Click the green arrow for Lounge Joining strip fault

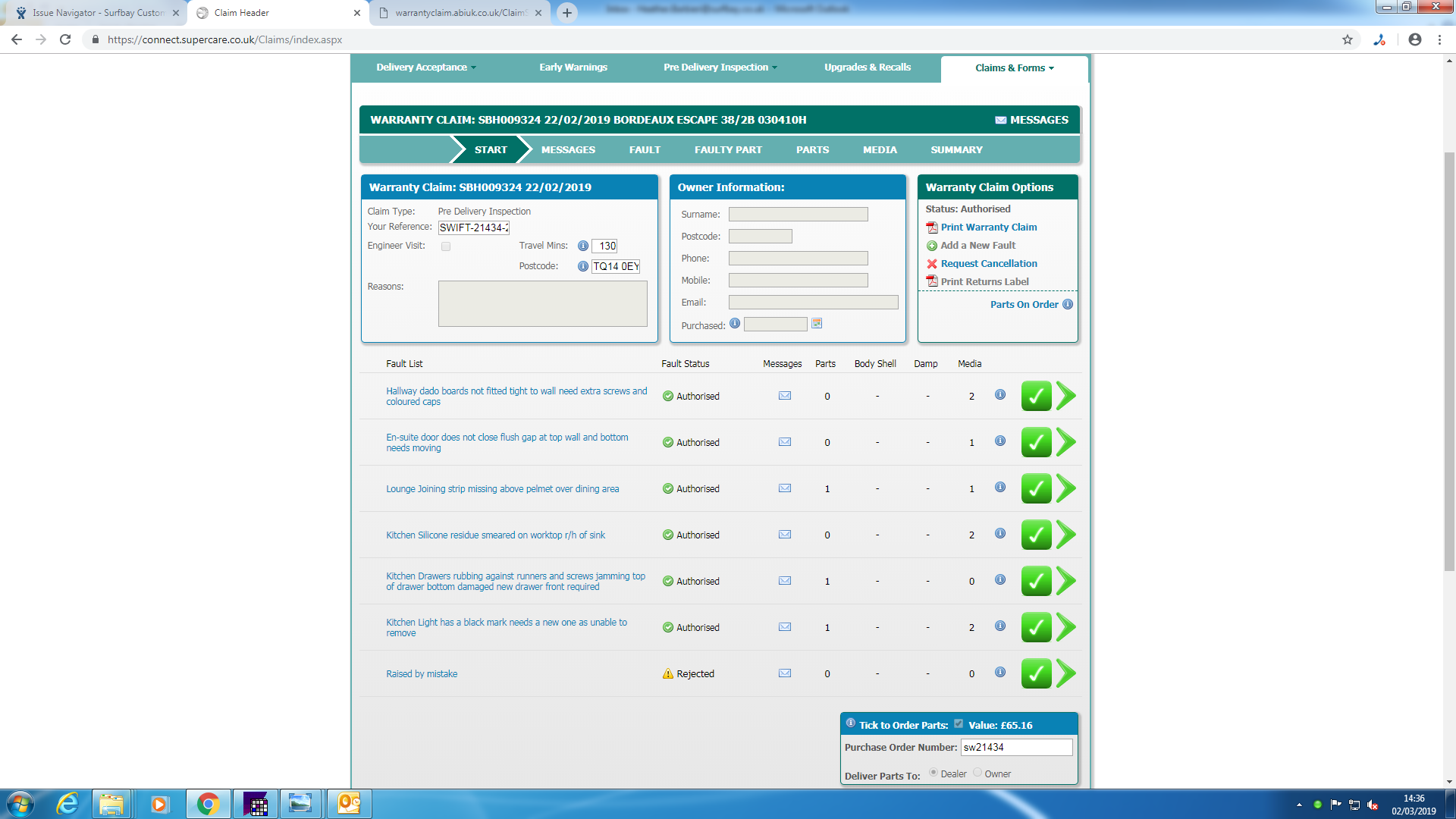click(x=1066, y=488)
